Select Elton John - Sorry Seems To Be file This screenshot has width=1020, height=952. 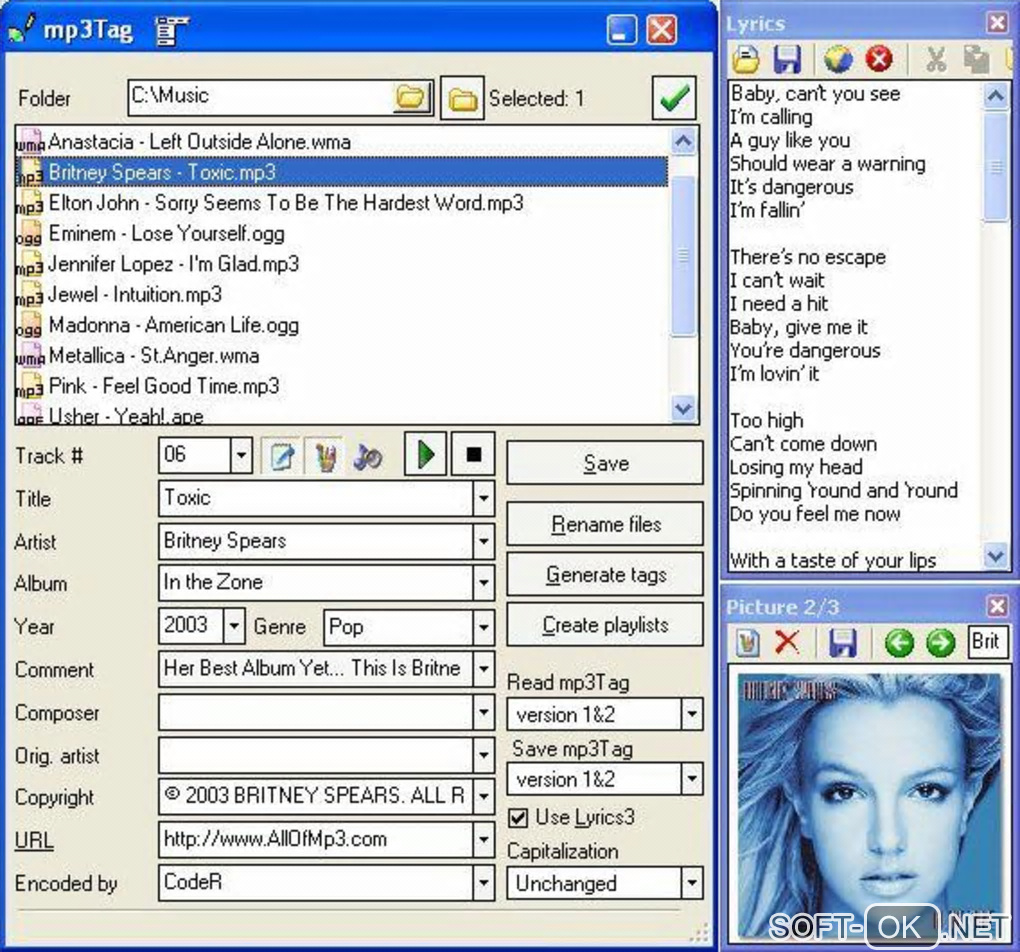tap(342, 203)
